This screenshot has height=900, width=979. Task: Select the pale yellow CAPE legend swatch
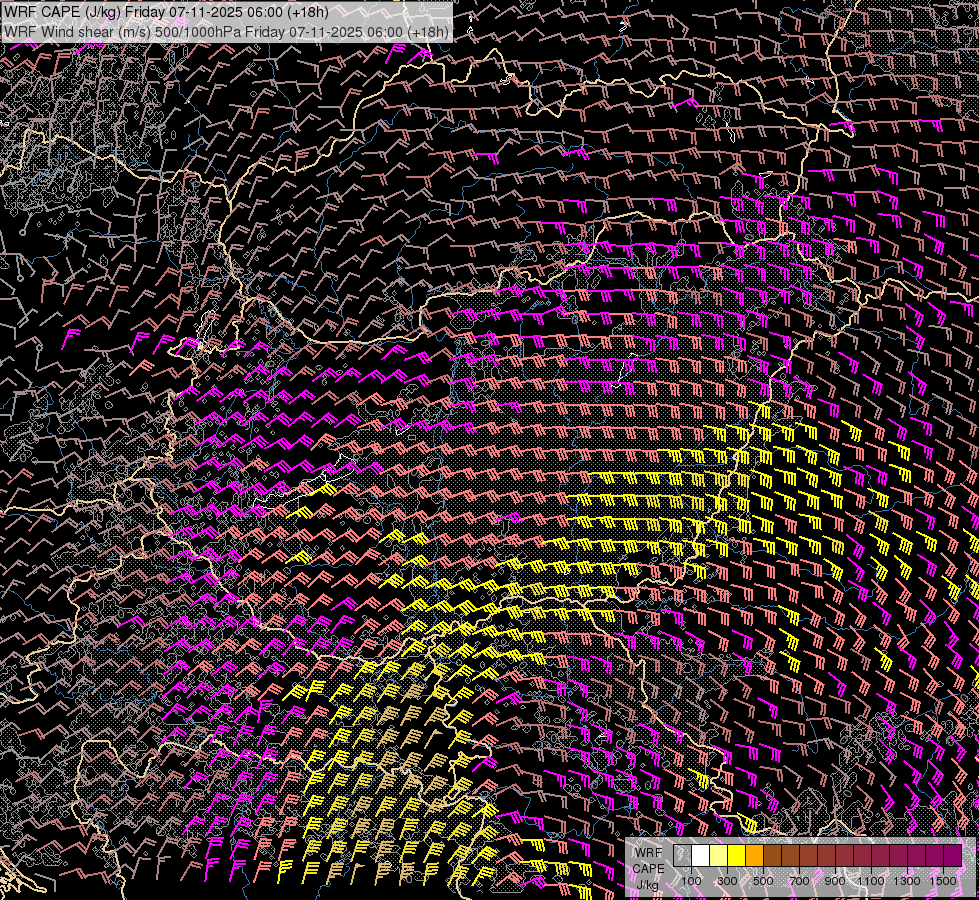pyautogui.click(x=719, y=856)
